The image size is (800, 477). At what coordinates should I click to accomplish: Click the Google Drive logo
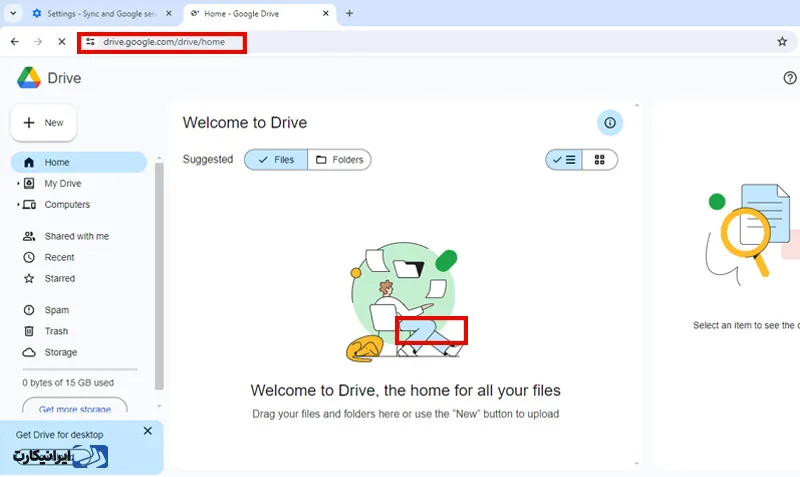tap(29, 78)
